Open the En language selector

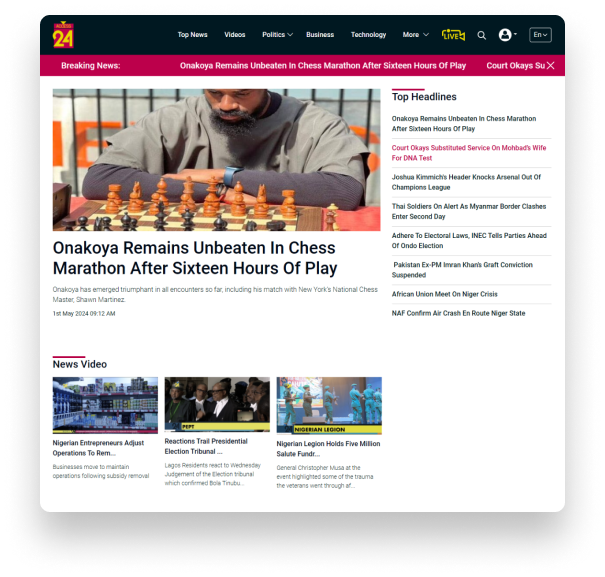point(540,35)
